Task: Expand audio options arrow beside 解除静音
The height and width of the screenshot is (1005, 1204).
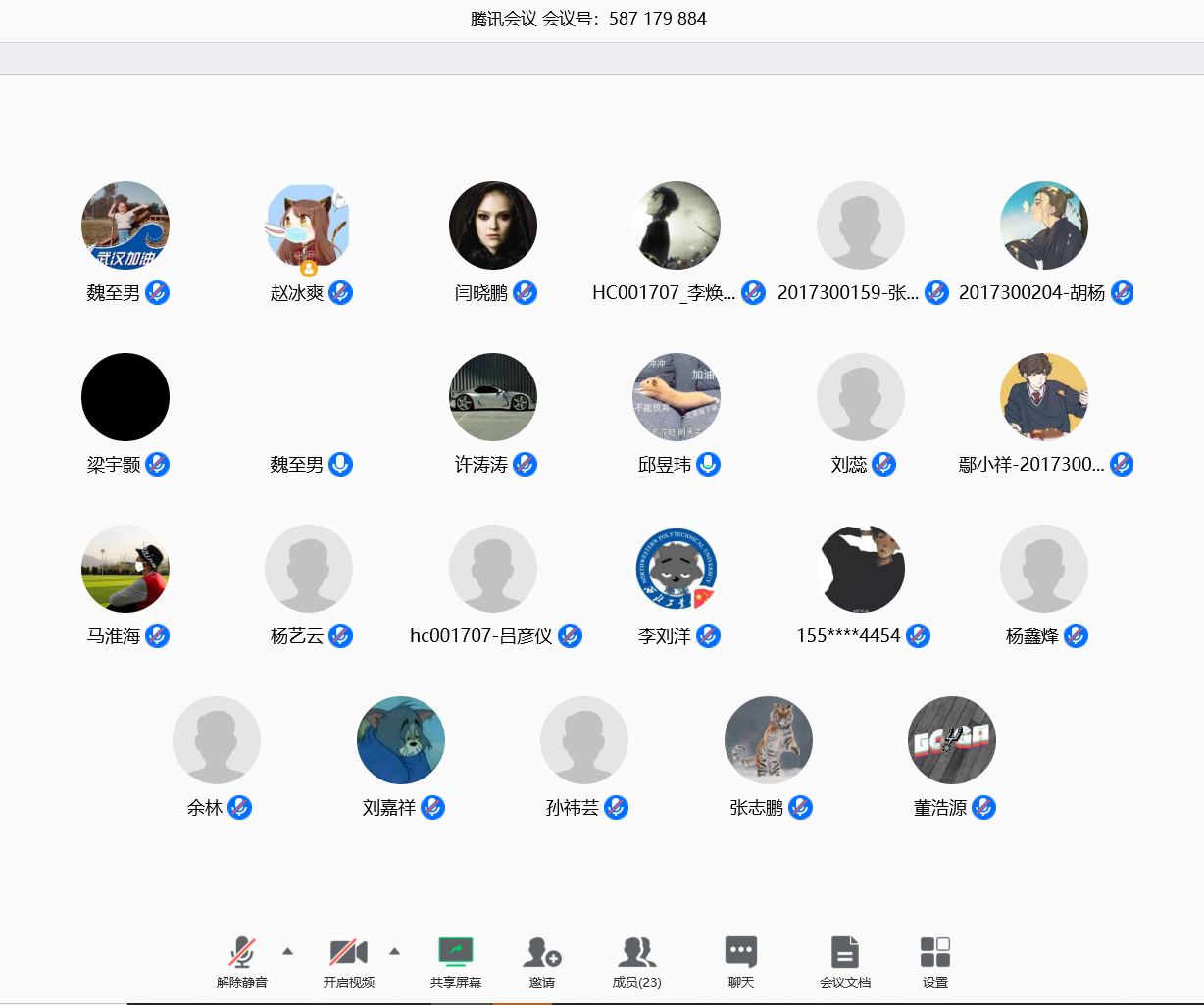Action: pos(287,951)
